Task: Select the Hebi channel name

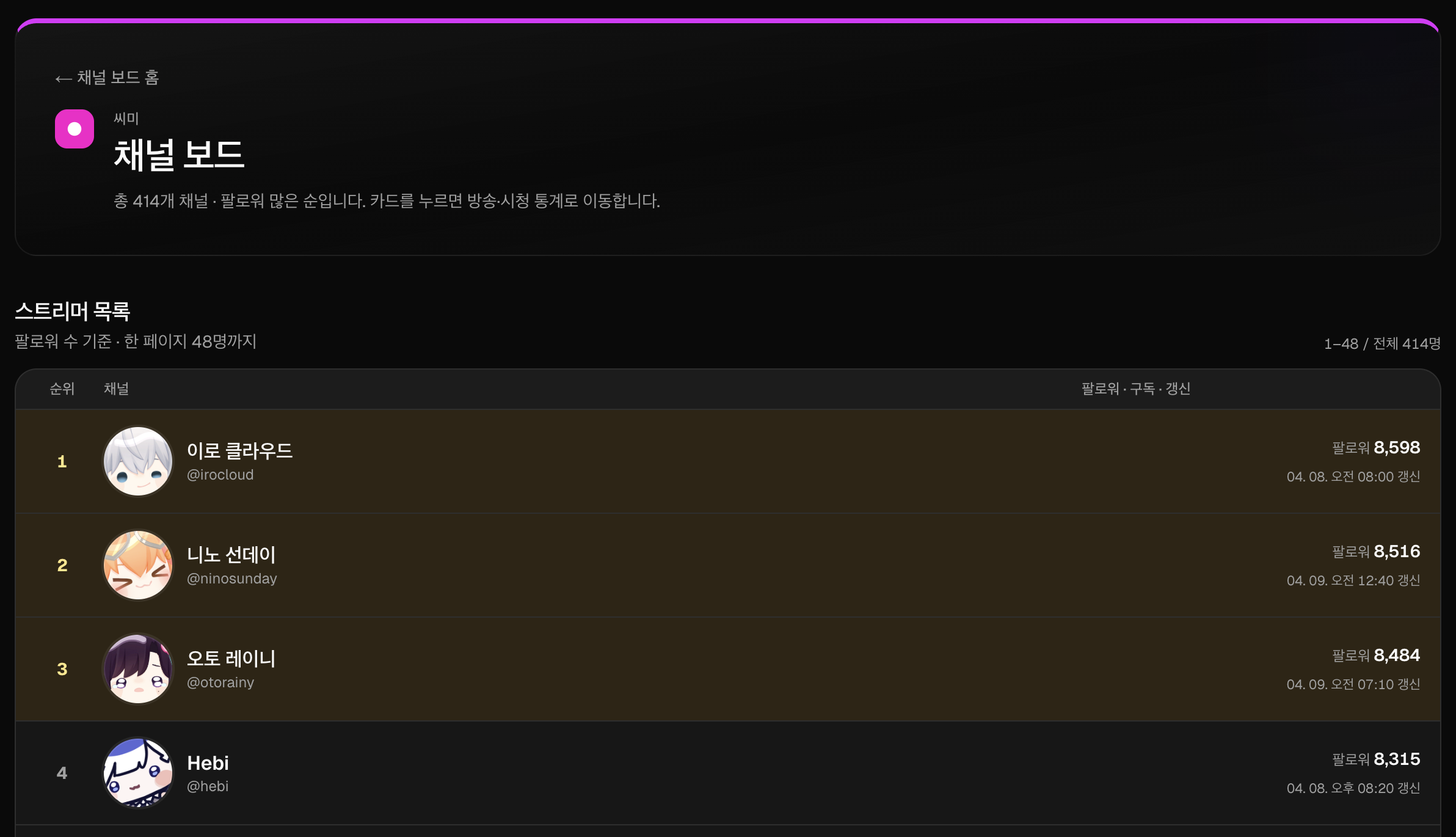Action: pos(208,763)
